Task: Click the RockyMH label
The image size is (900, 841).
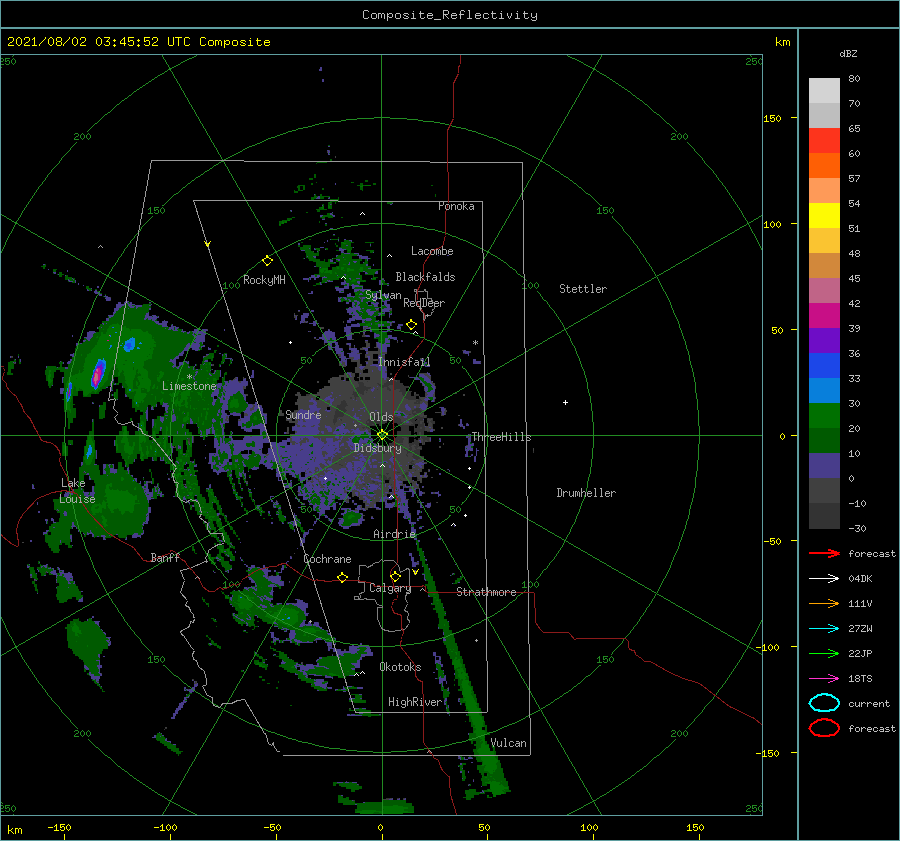Action: [264, 280]
